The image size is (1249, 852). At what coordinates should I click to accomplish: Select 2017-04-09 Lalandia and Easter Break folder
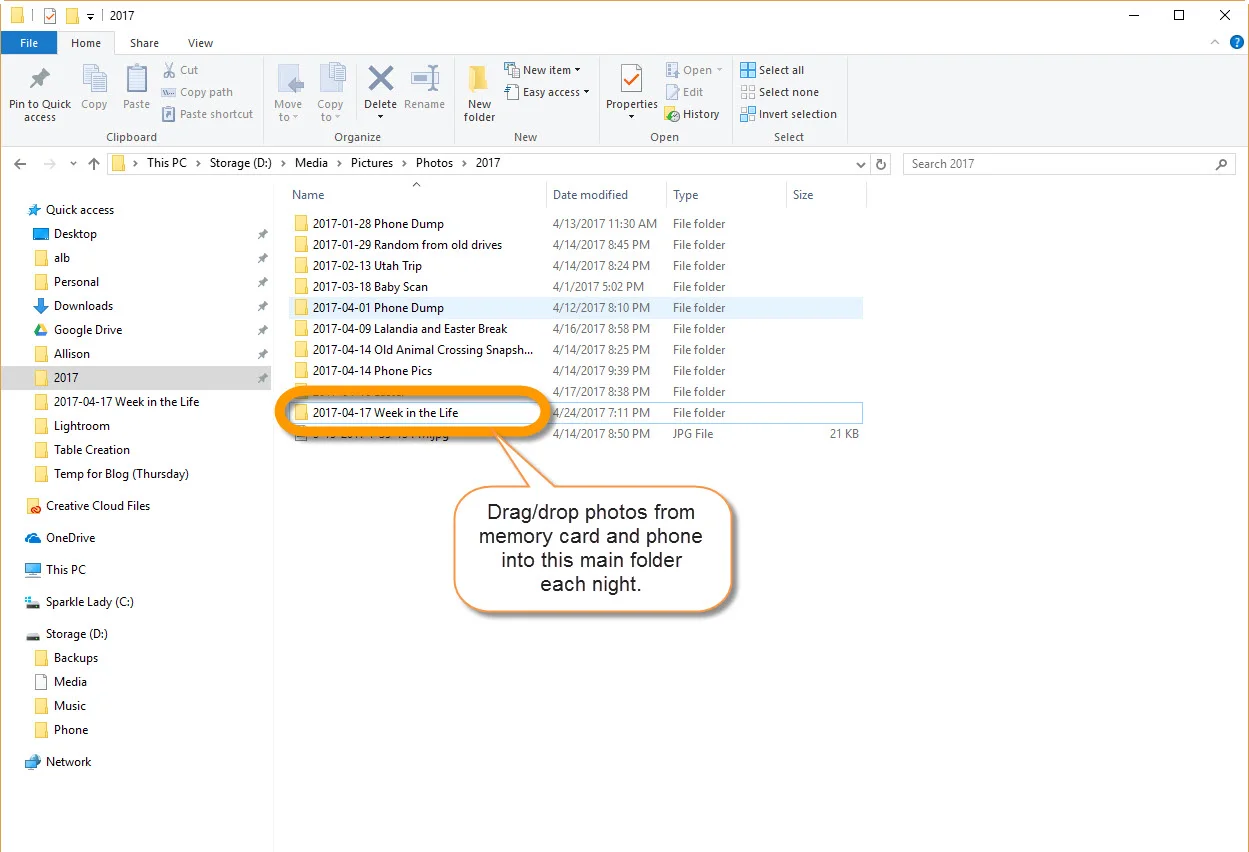(x=575, y=329)
